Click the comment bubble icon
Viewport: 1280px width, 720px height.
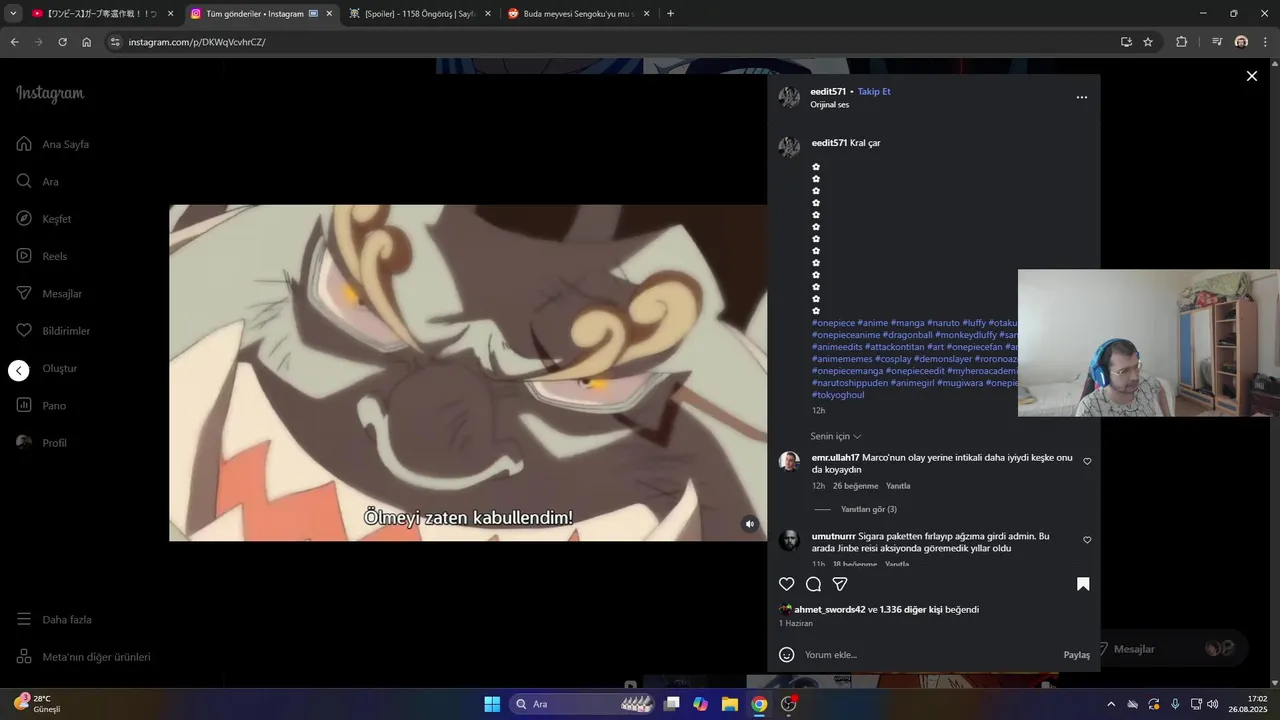pyautogui.click(x=813, y=584)
